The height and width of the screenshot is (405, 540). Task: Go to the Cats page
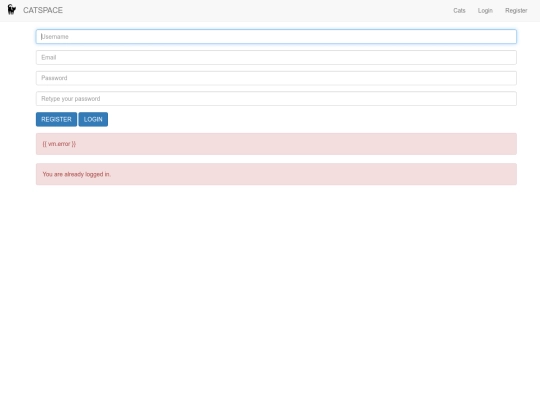459,11
